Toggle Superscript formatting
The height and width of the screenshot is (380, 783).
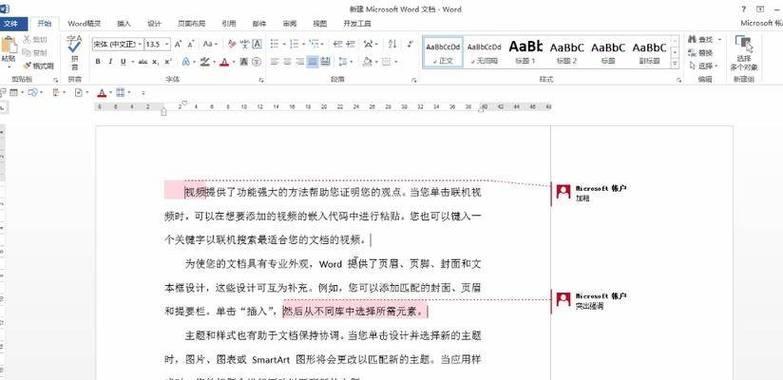tap(168, 62)
